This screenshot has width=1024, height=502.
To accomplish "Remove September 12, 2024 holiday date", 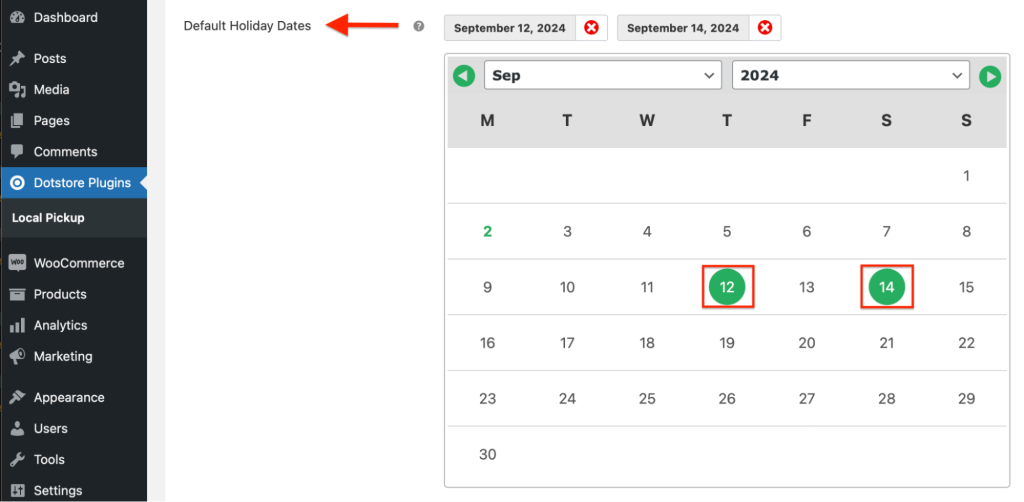I will click(591, 28).
